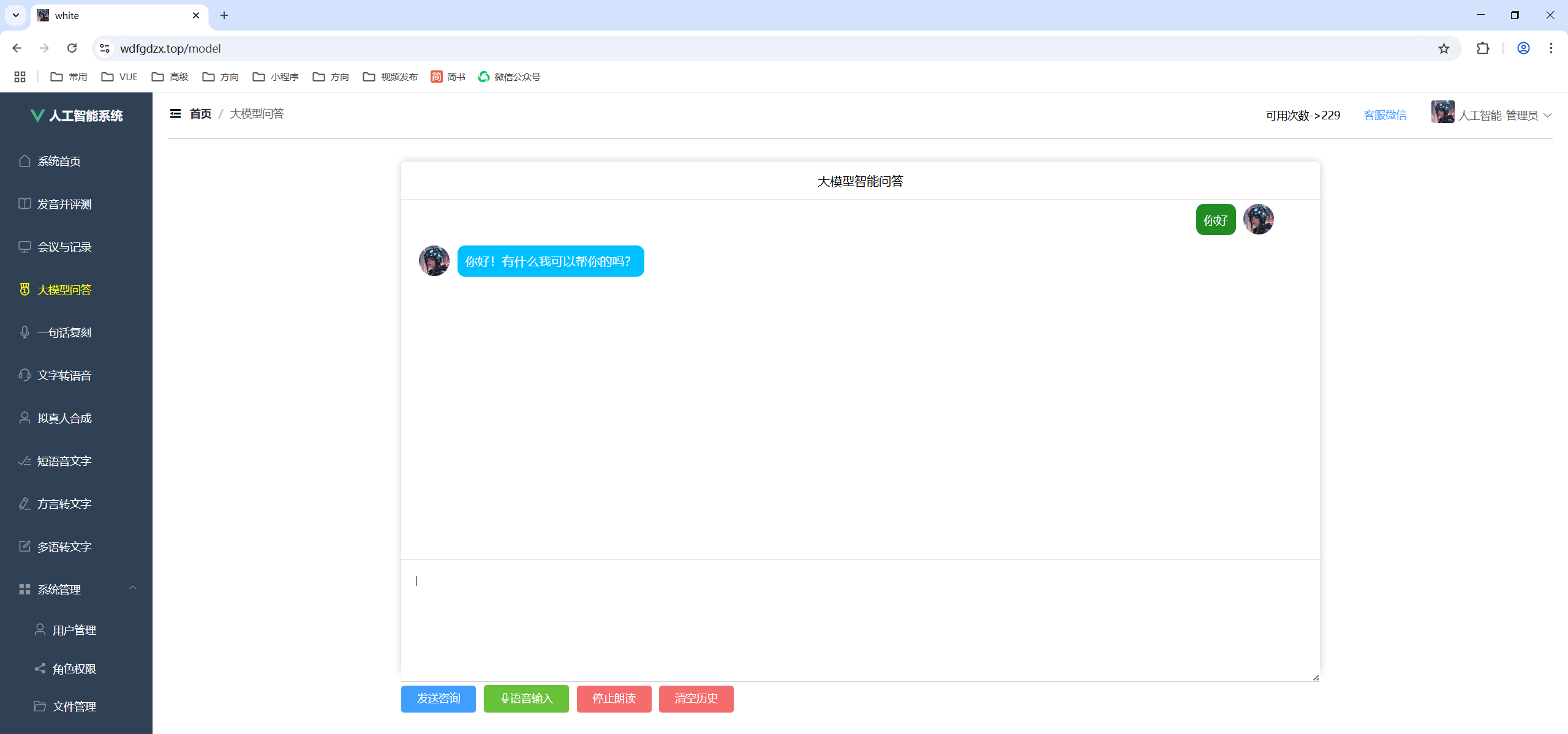Click the 方言转文字 pen icon

tap(24, 504)
